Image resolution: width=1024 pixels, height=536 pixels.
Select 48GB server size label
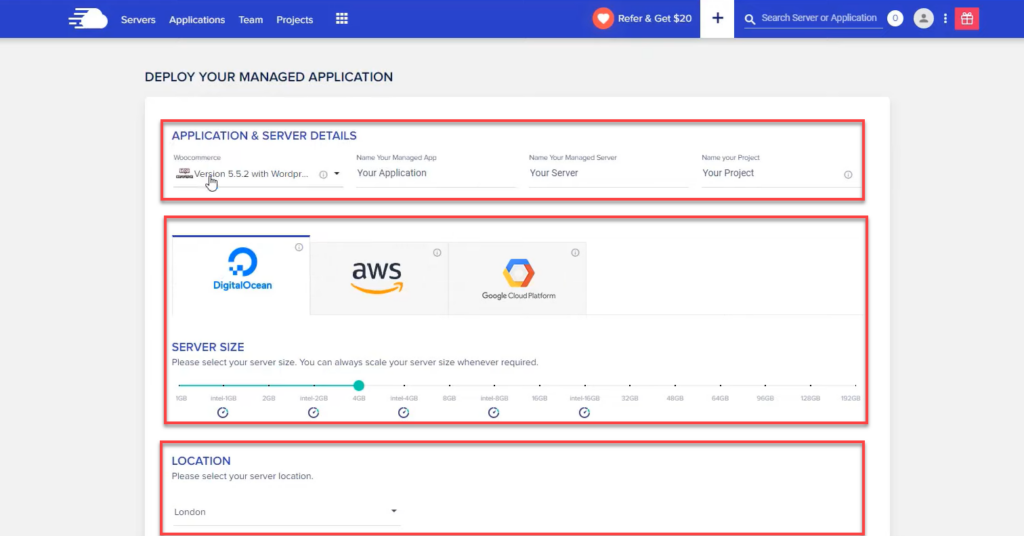click(x=675, y=398)
